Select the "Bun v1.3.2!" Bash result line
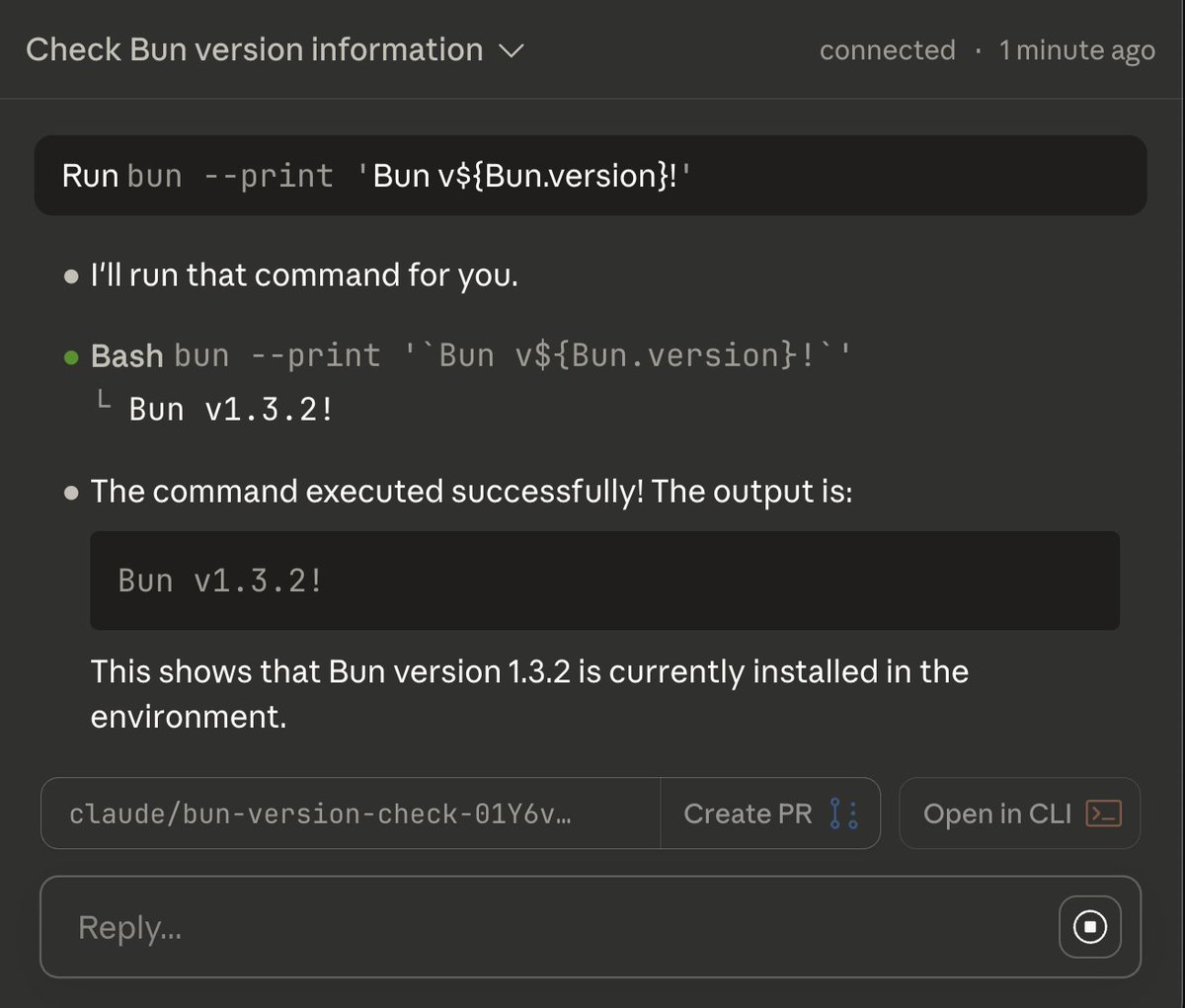This screenshot has width=1185, height=1008. pyautogui.click(x=231, y=409)
